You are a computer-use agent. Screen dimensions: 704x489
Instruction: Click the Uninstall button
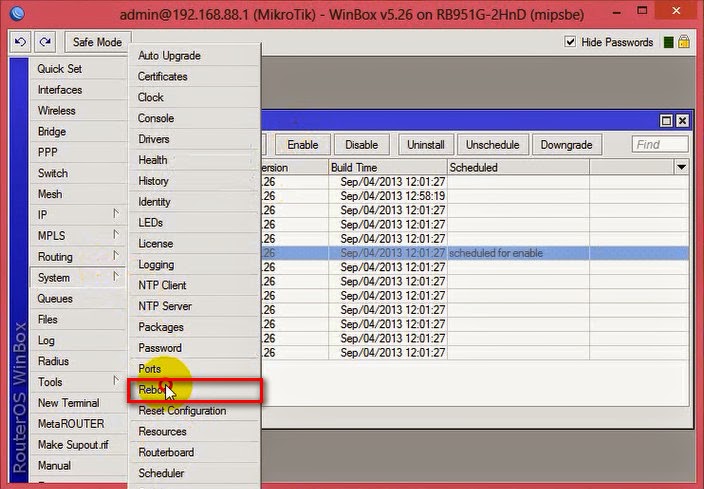click(426, 145)
